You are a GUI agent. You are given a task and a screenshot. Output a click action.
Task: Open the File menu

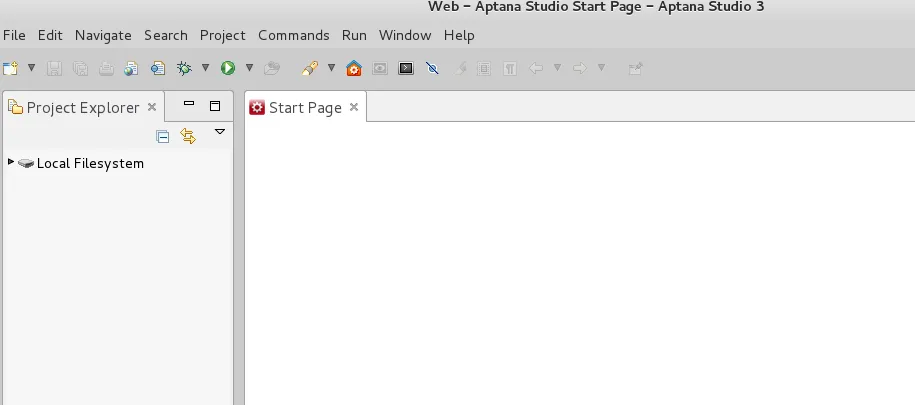(14, 35)
